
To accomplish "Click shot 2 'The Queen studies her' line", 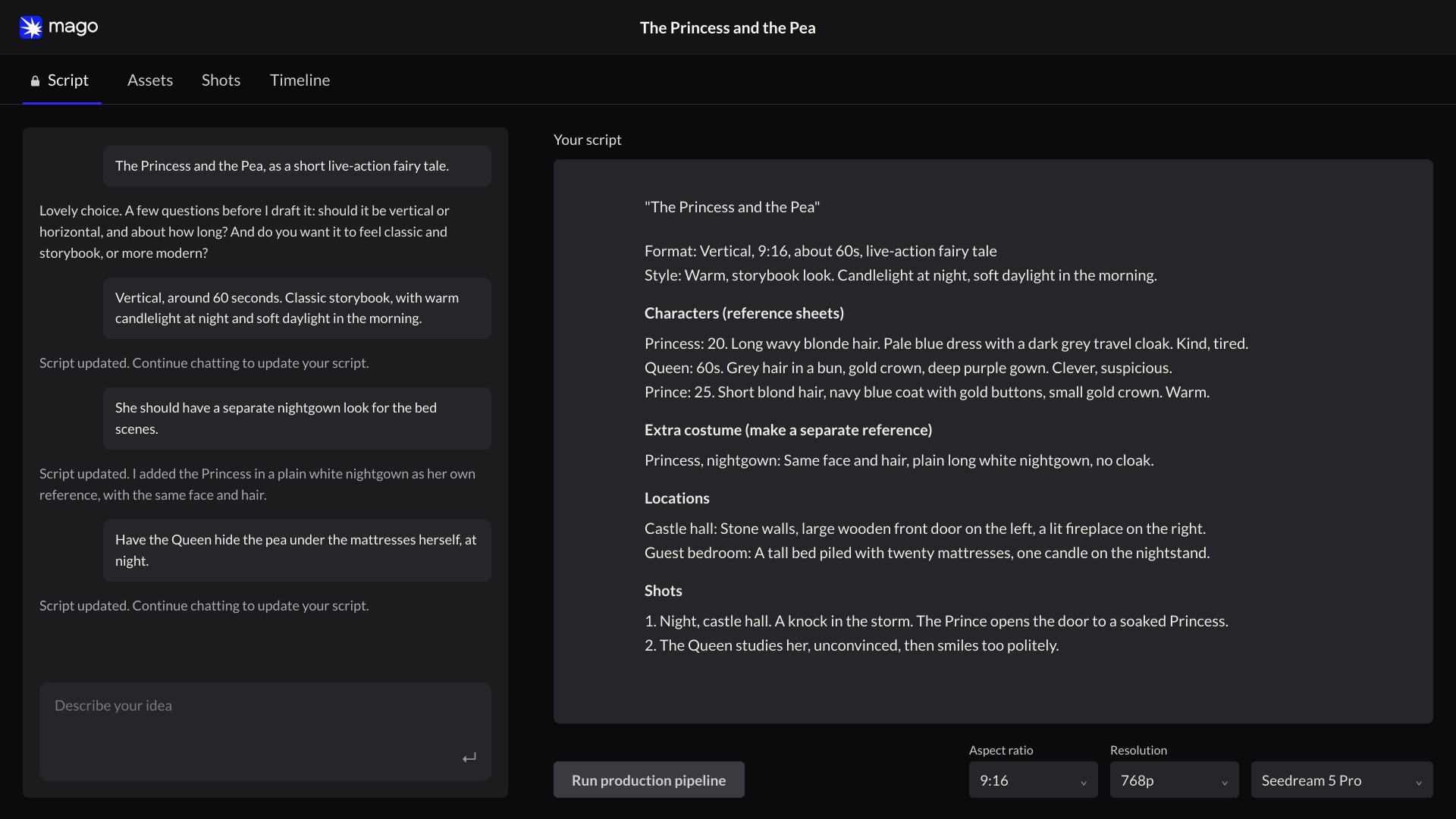I will tap(852, 645).
